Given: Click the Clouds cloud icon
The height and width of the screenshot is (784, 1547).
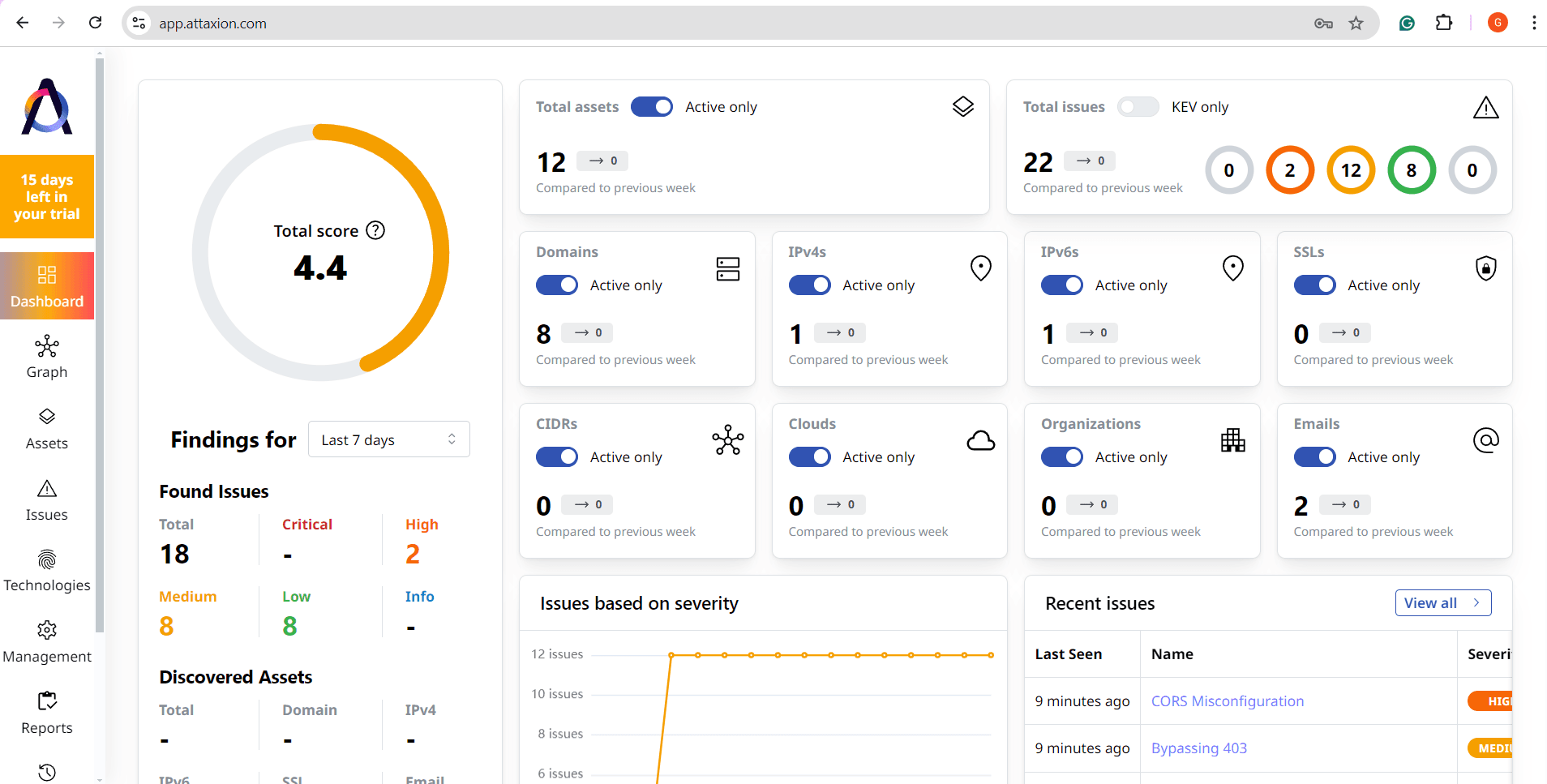Looking at the screenshot, I should pyautogui.click(x=980, y=441).
